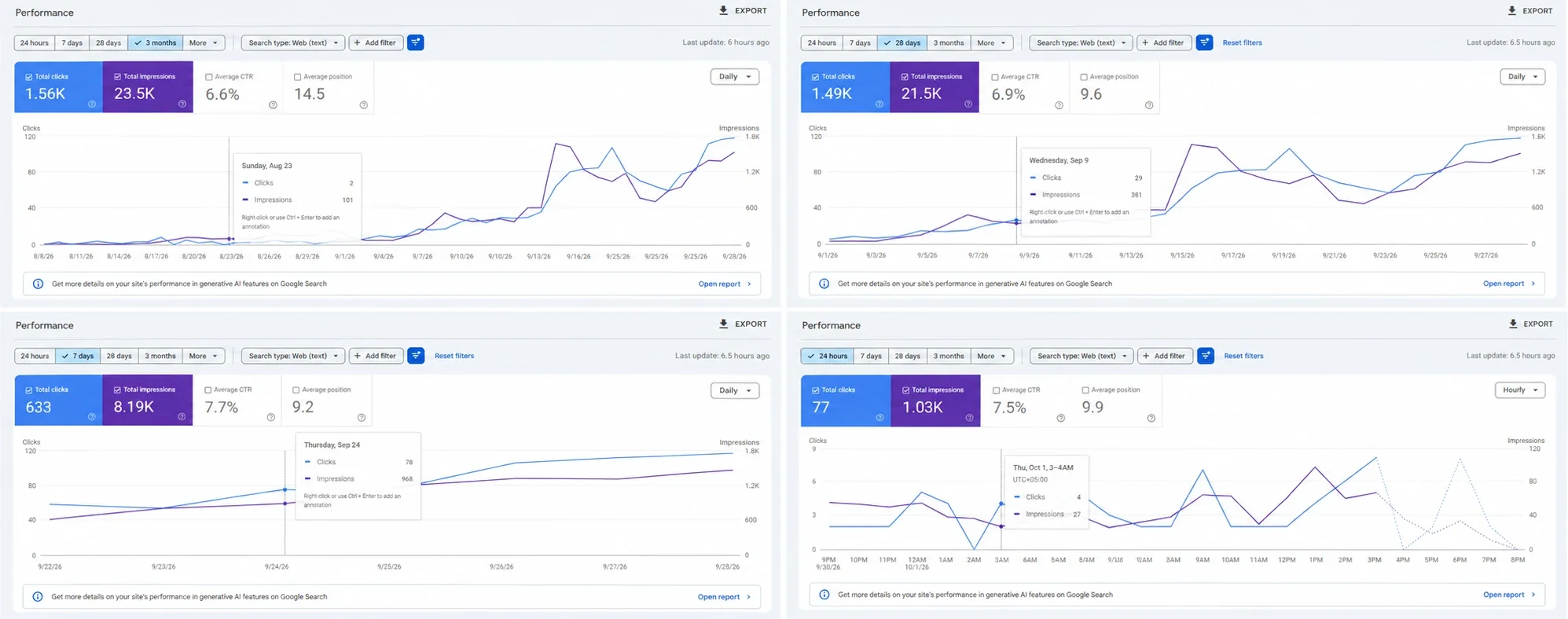Open the Hourly granularity dropdown
This screenshot has height=619, width=1568.
point(1519,390)
